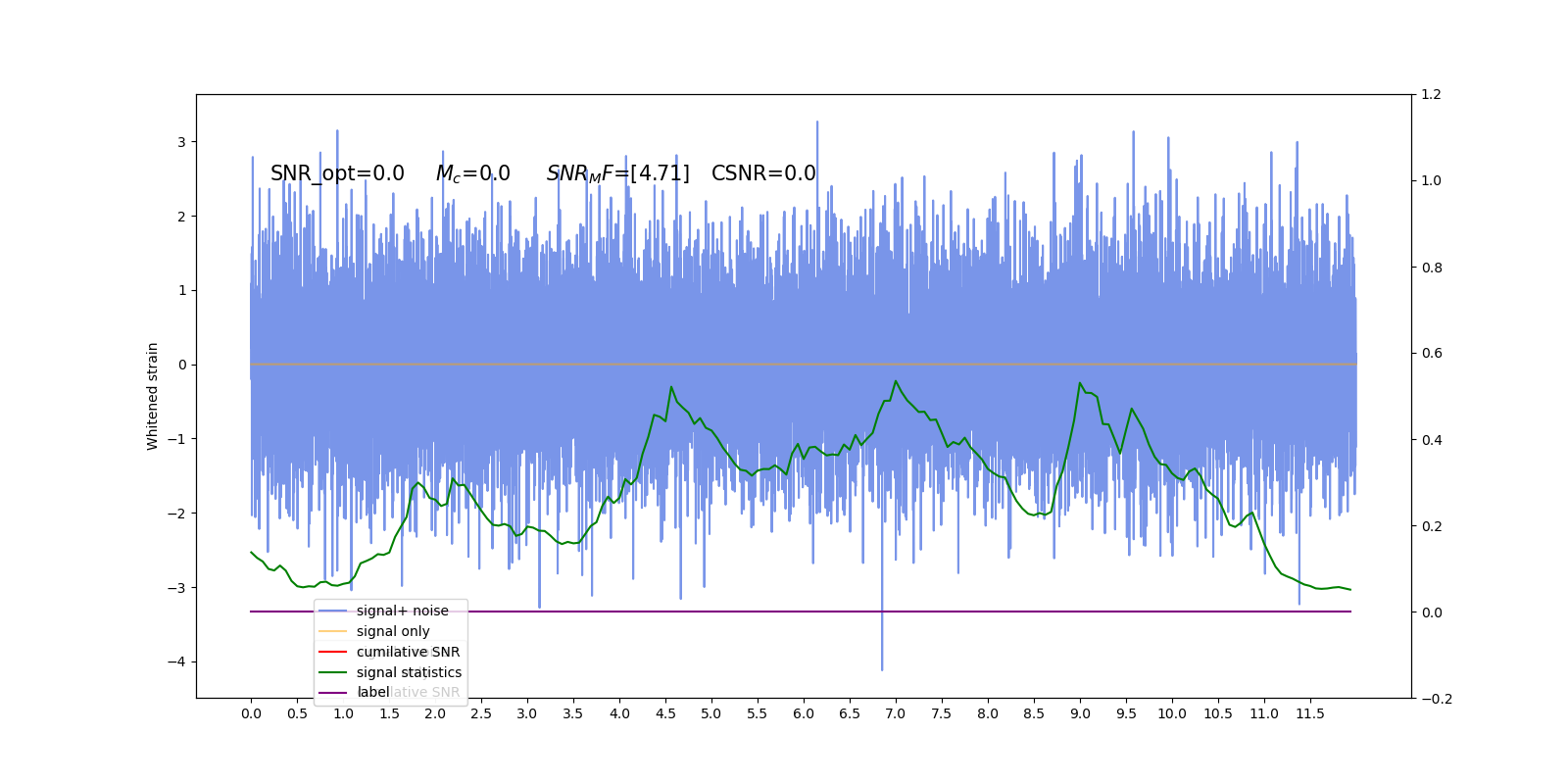The image size is (1568, 784).
Task: Click left-axis tick label '3'
Action: click(x=181, y=142)
